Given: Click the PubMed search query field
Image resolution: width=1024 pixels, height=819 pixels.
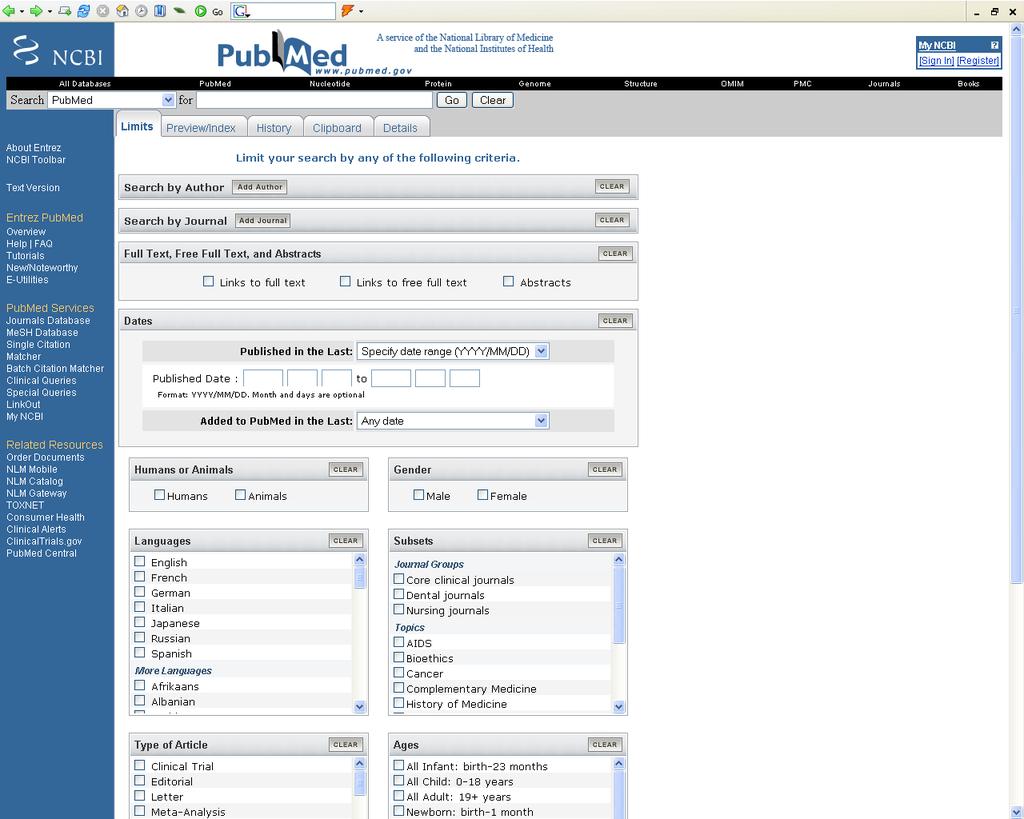Looking at the screenshot, I should (314, 100).
